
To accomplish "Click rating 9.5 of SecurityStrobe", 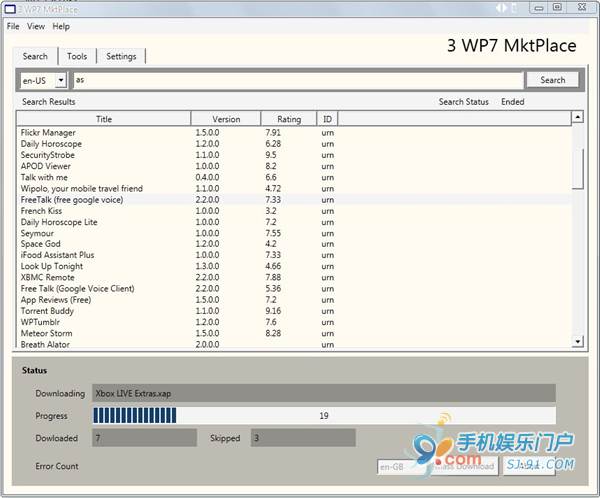I will point(271,155).
